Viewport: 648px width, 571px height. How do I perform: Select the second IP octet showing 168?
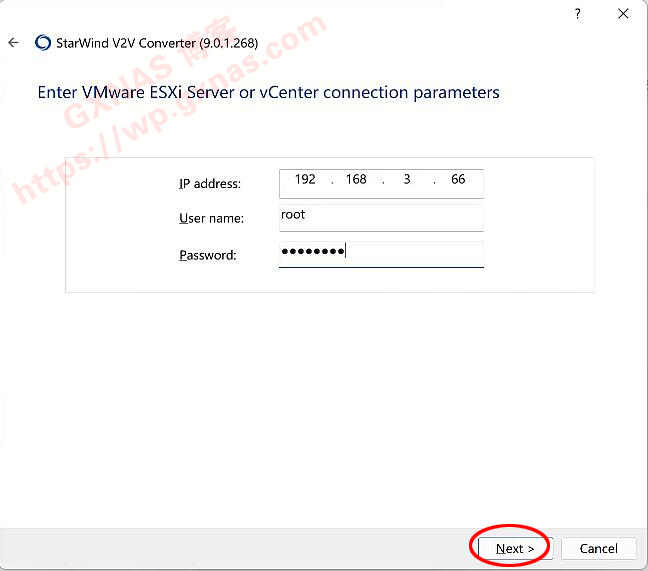pyautogui.click(x=356, y=180)
